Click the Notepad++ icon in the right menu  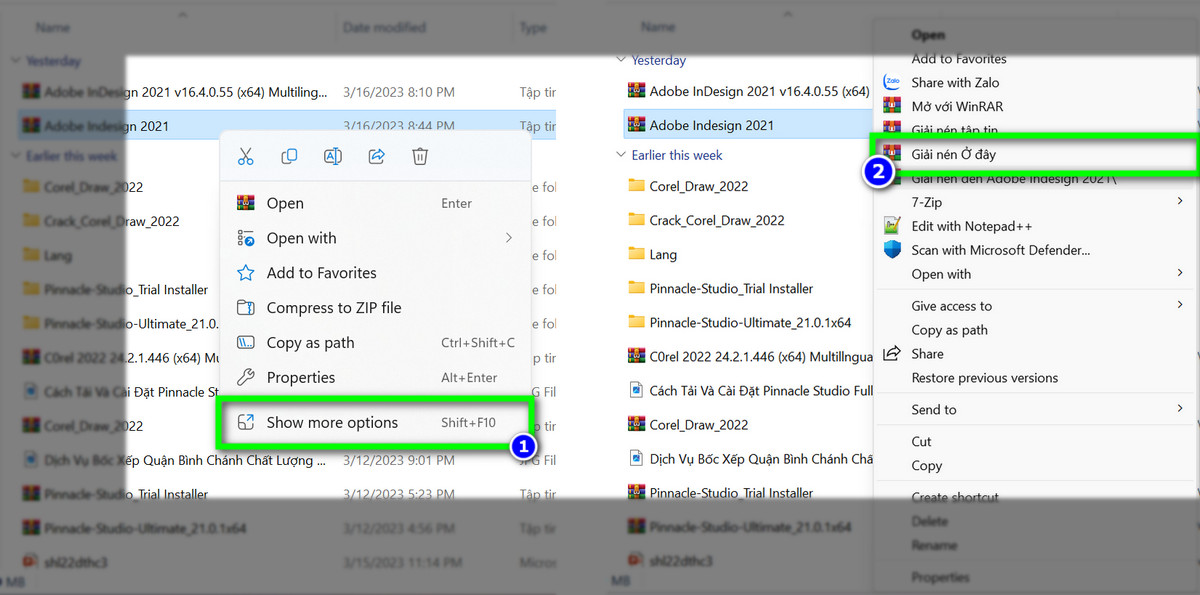[x=893, y=226]
